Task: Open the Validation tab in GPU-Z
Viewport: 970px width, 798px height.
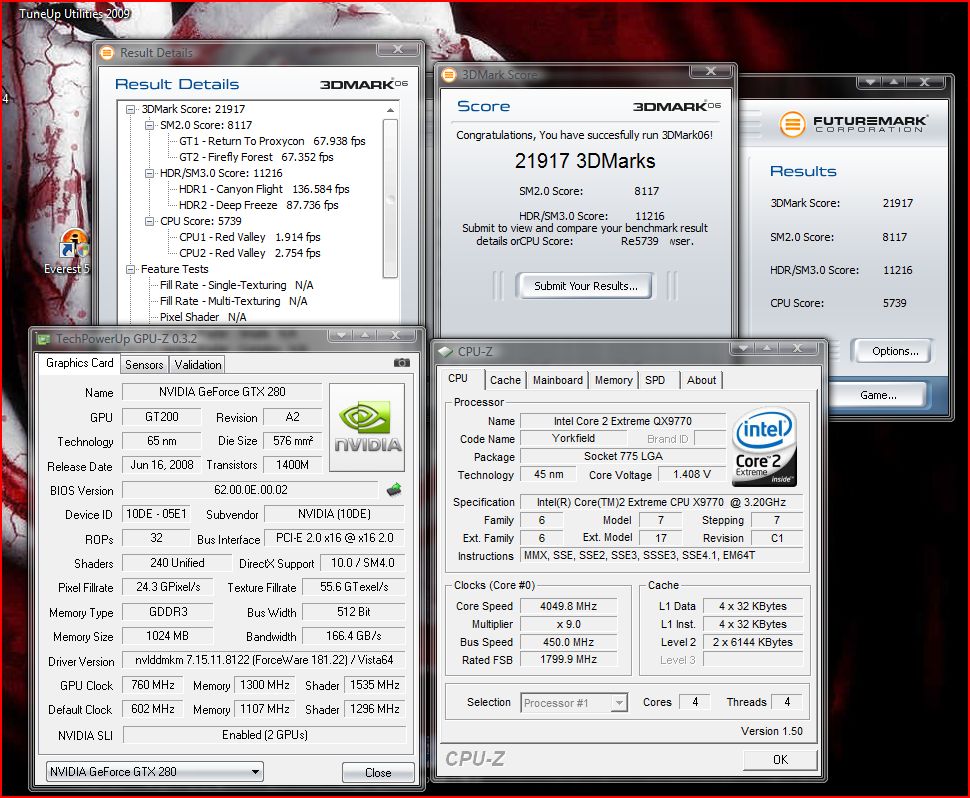Action: [x=198, y=365]
